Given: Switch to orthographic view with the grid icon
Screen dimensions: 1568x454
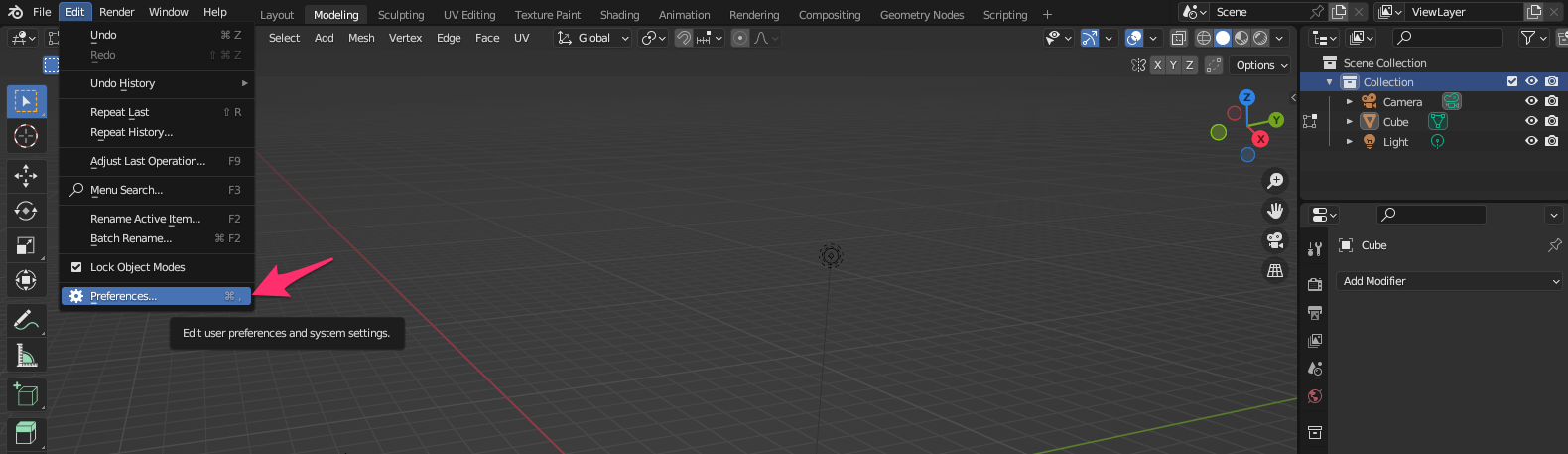Looking at the screenshot, I should (x=1275, y=270).
